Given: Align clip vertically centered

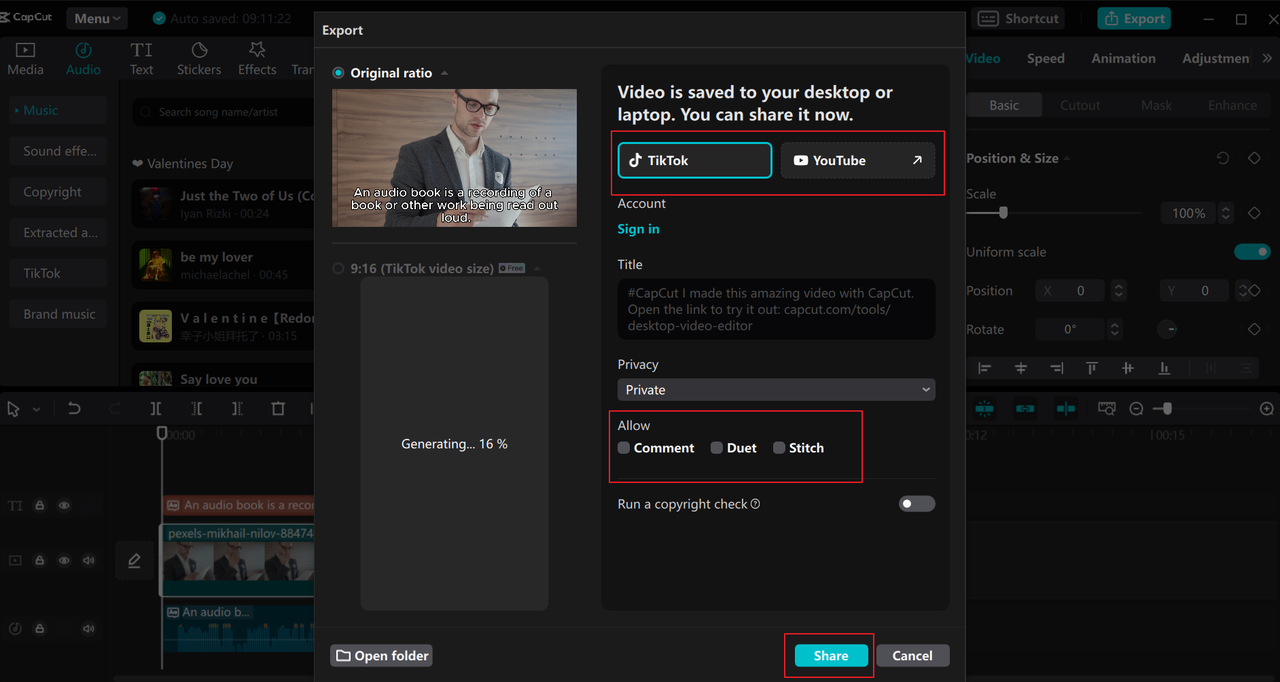Looking at the screenshot, I should coord(1128,368).
